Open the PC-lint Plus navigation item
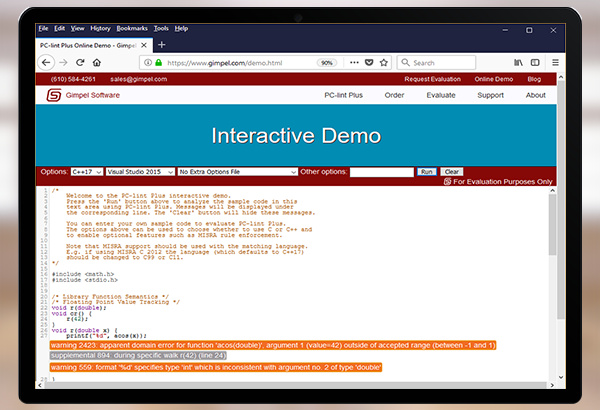 coord(343,95)
